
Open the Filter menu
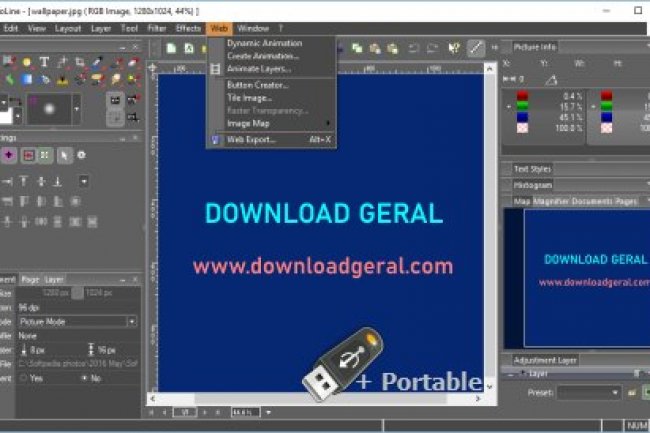[x=157, y=28]
